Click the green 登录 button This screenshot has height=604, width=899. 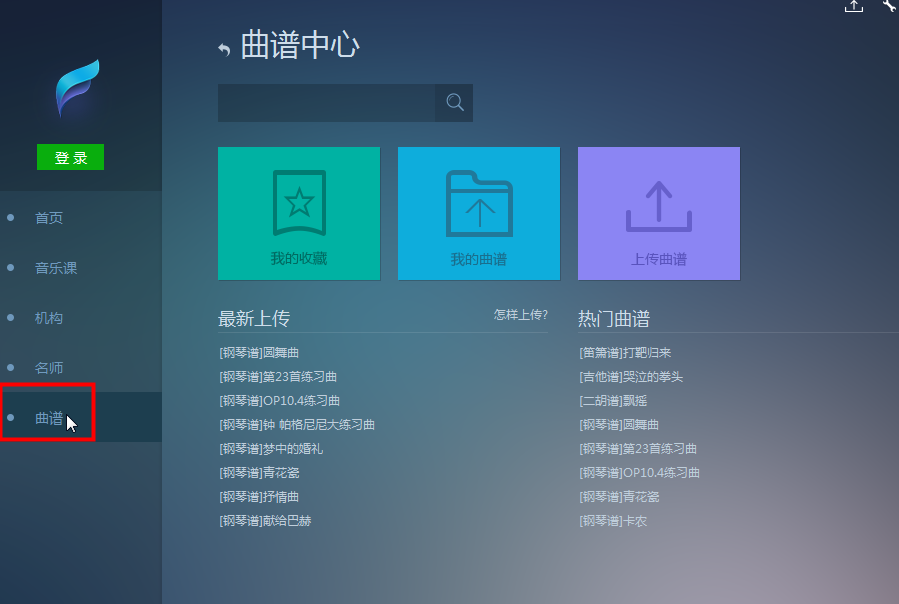click(71, 157)
